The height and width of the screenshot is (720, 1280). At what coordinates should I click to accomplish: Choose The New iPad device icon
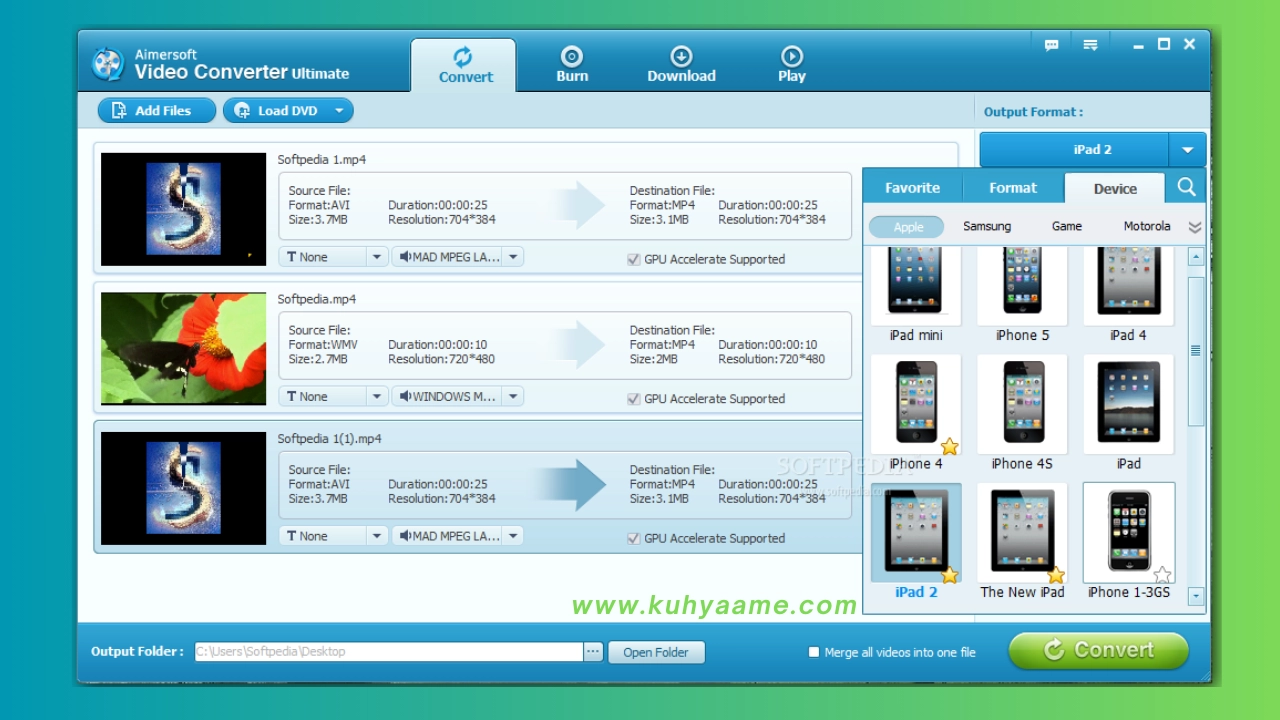click(x=1022, y=533)
